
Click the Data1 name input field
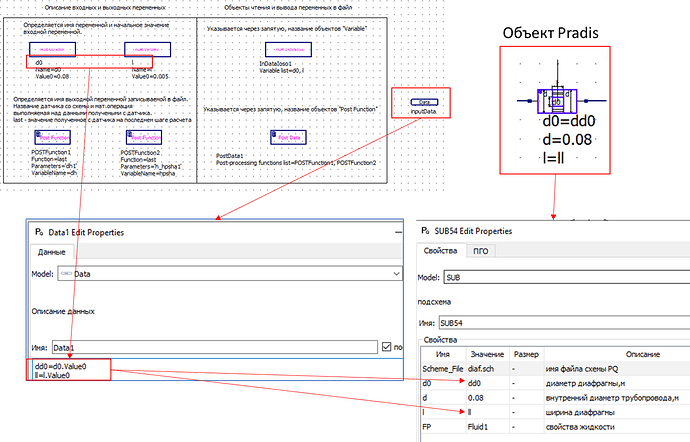click(x=215, y=347)
